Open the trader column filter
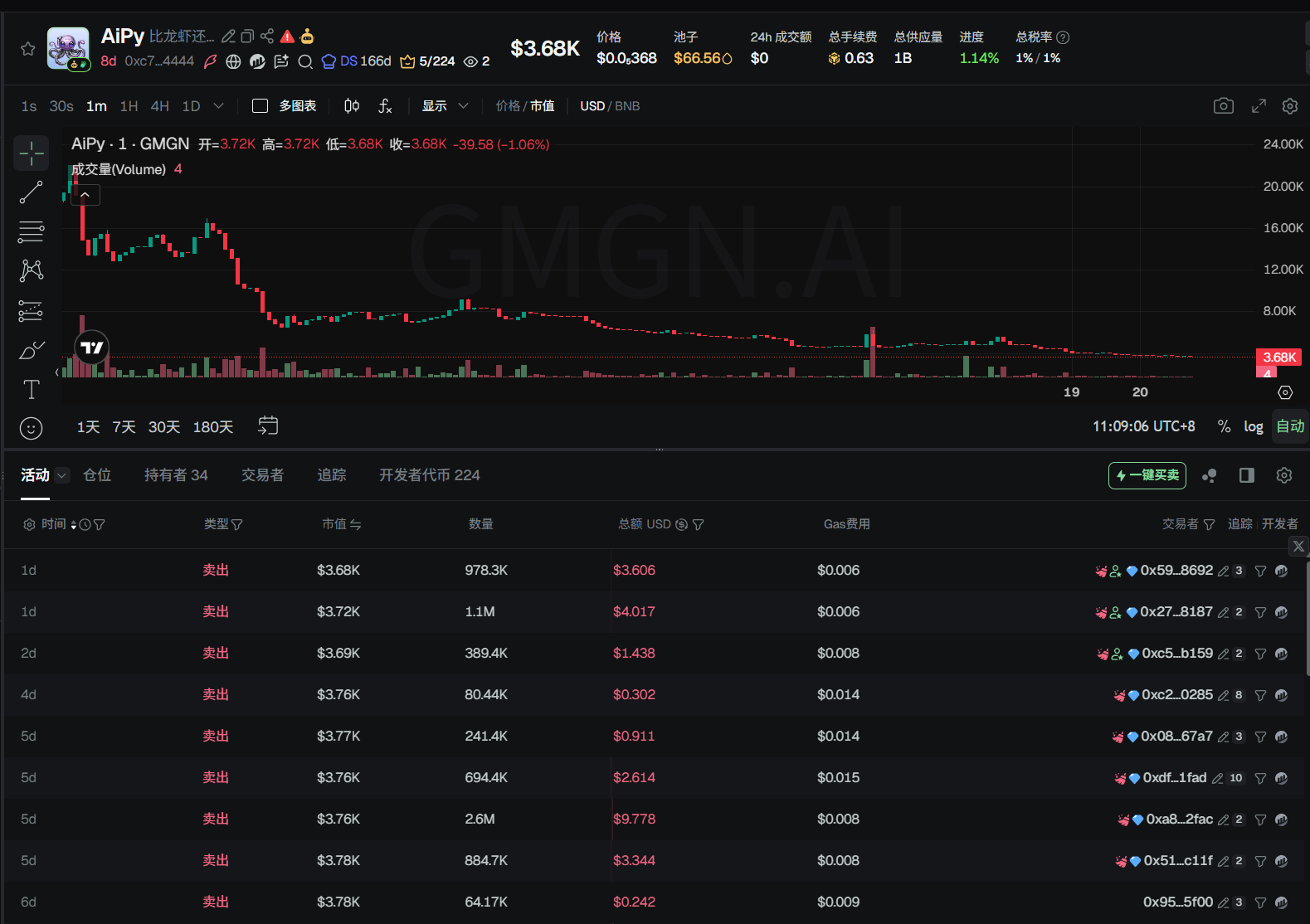Screen dimensions: 1310x924 [x=1209, y=524]
